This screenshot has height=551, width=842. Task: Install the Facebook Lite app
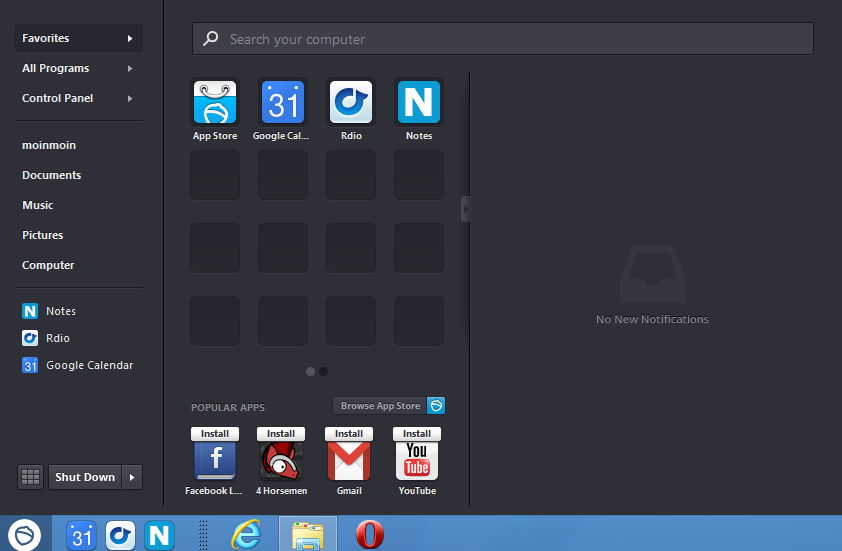coord(215,433)
